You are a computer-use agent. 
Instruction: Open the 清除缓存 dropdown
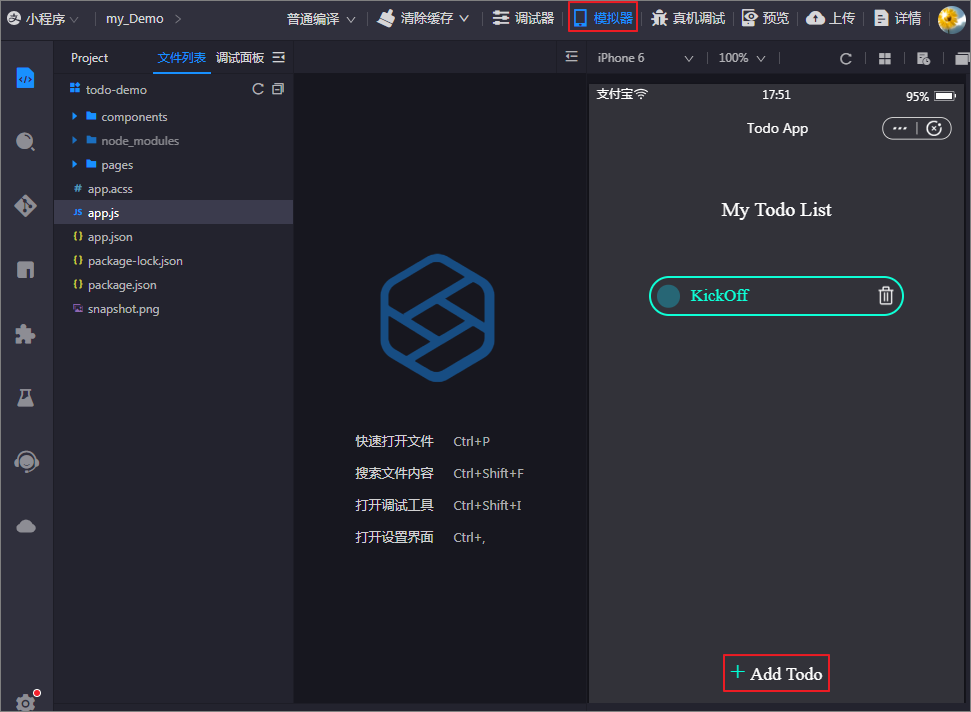click(x=423, y=19)
